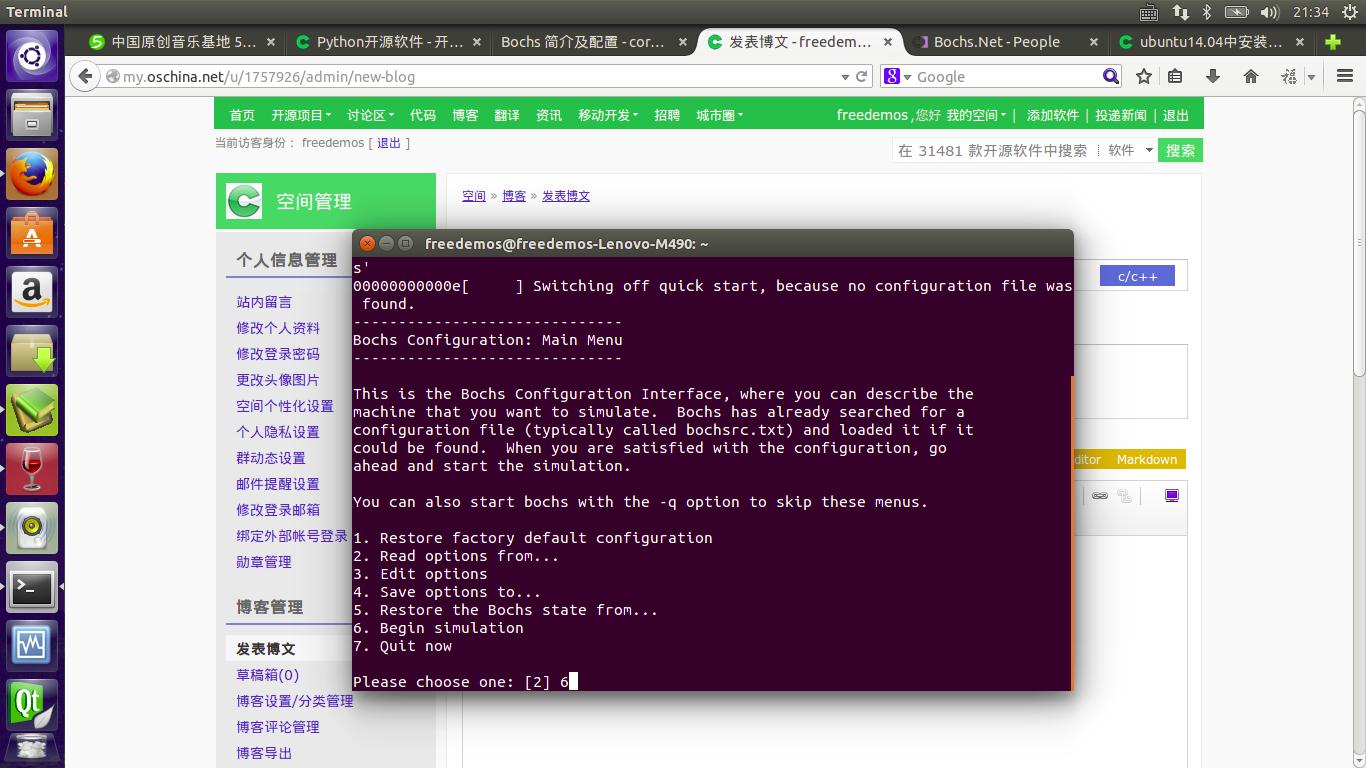Expand 讨论区 navigation dropdown

pos(371,115)
